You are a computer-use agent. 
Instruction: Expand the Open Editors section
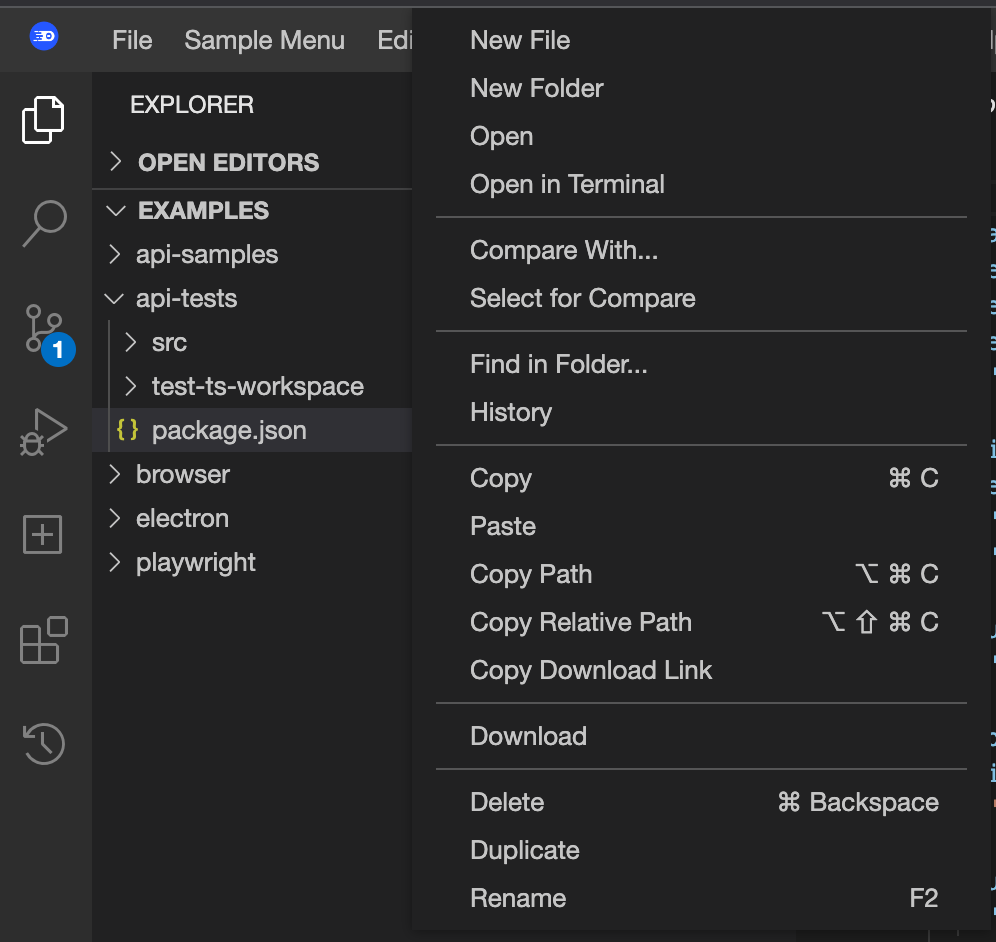pyautogui.click(x=228, y=163)
